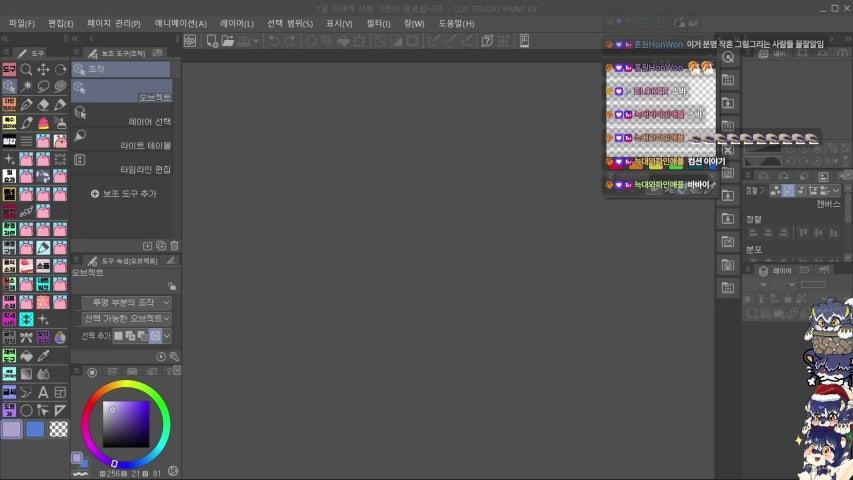Select the Operation object tool in tool palette
Viewport: 853px width, 480px height.
coord(9,87)
